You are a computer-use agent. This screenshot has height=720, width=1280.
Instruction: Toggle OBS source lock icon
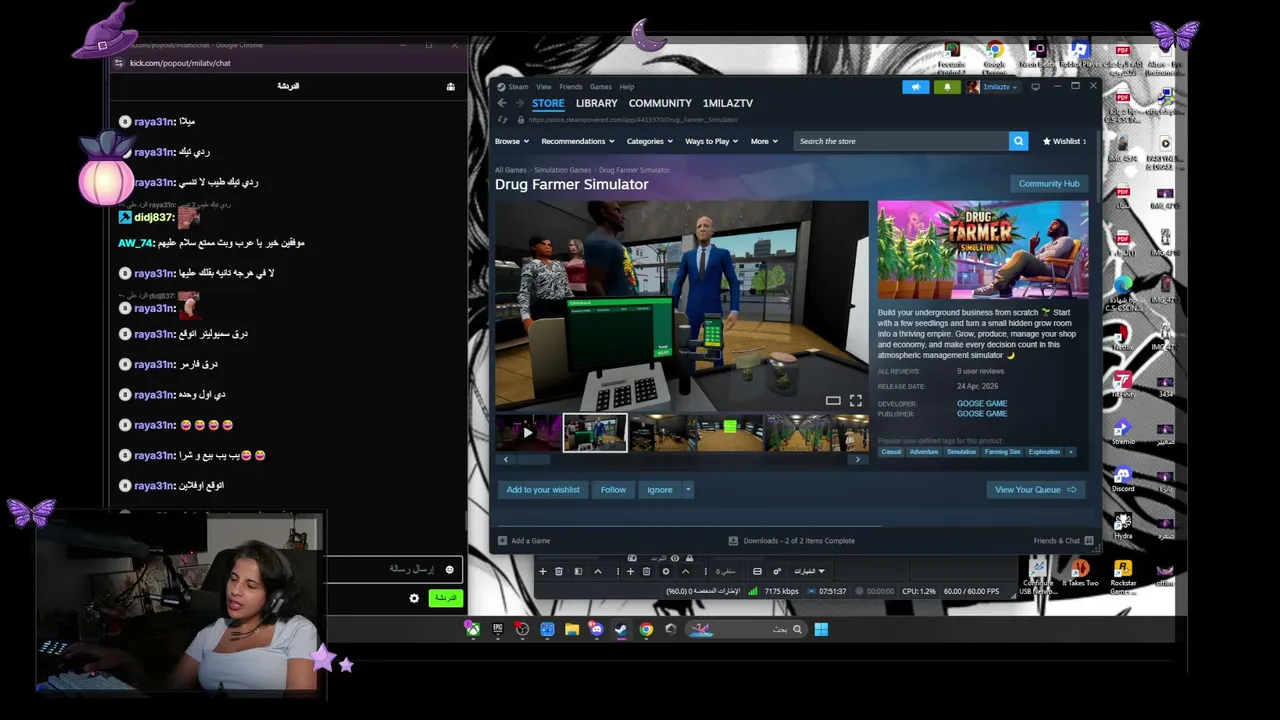689,558
